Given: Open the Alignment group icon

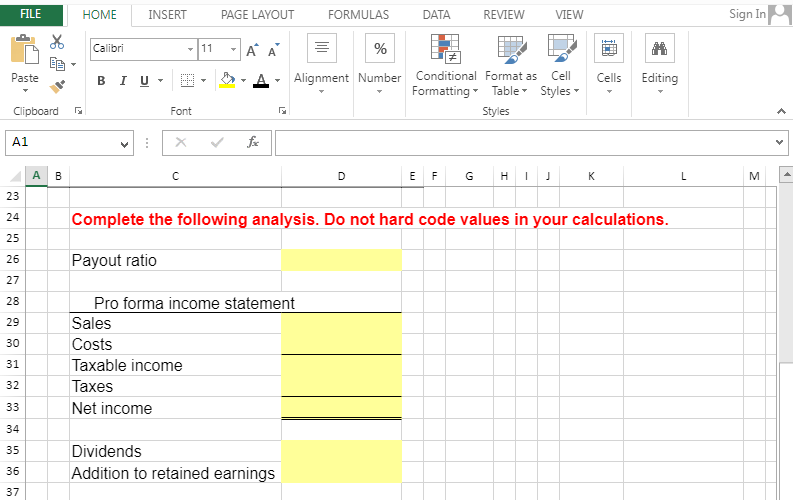Looking at the screenshot, I should pos(322,48).
